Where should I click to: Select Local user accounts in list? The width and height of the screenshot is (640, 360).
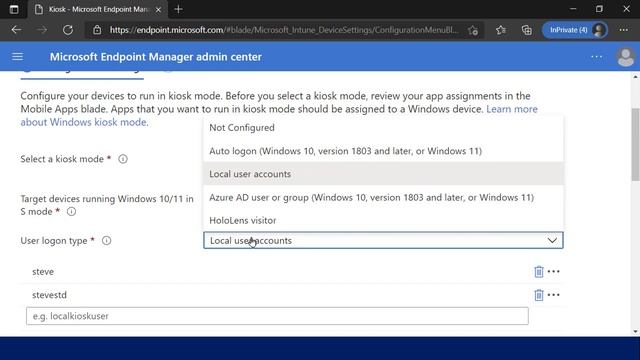point(383,174)
